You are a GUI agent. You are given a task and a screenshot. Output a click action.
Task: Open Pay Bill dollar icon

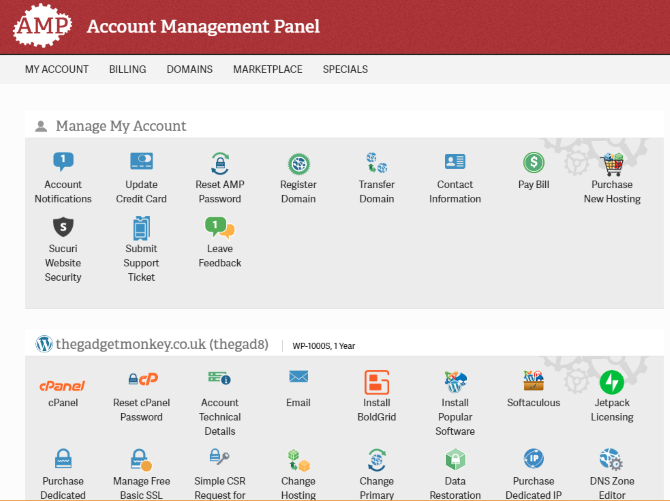tap(534, 162)
